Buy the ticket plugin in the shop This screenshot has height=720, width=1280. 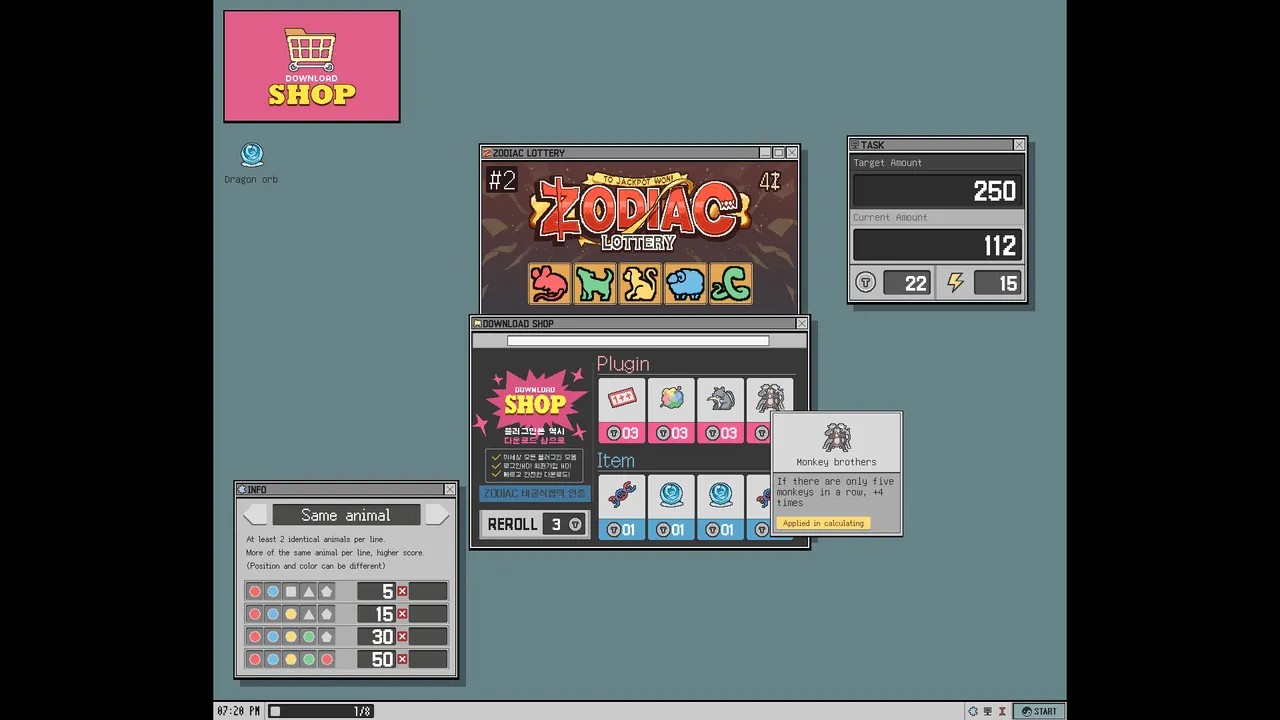point(622,410)
